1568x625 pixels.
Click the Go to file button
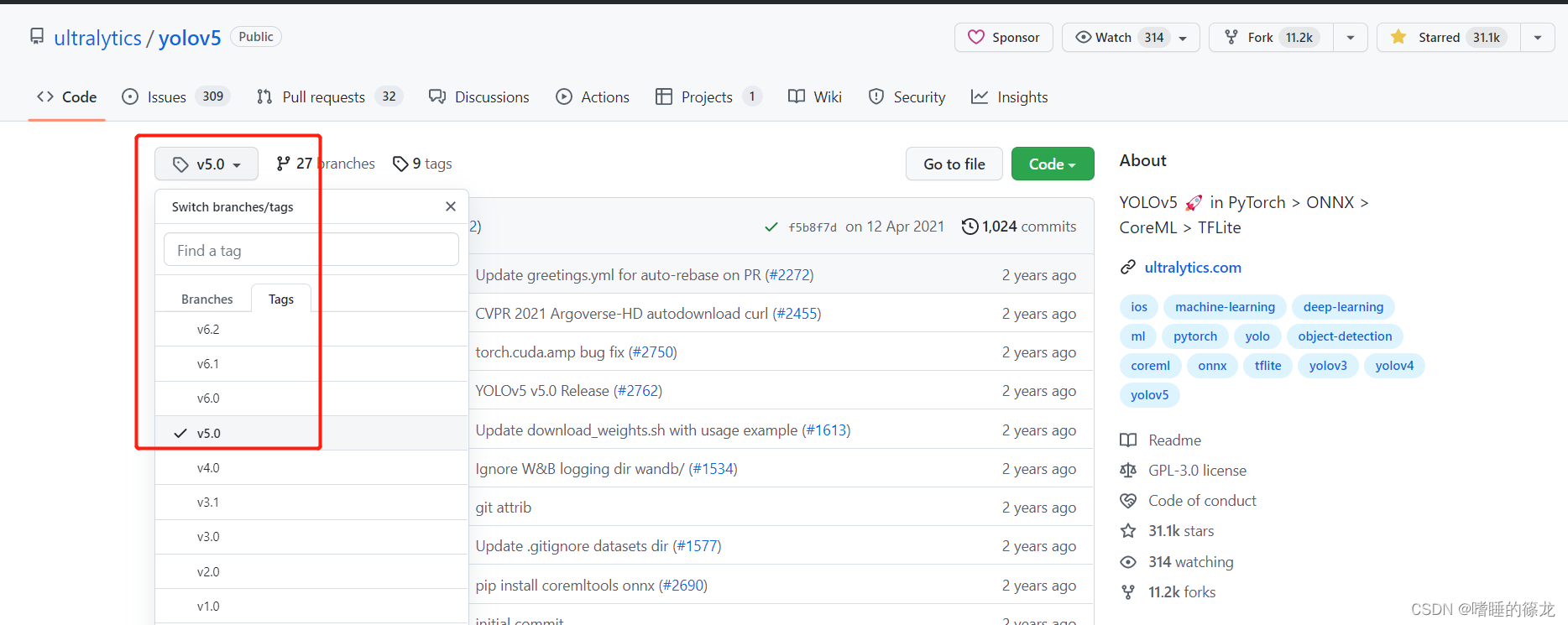pyautogui.click(x=954, y=164)
